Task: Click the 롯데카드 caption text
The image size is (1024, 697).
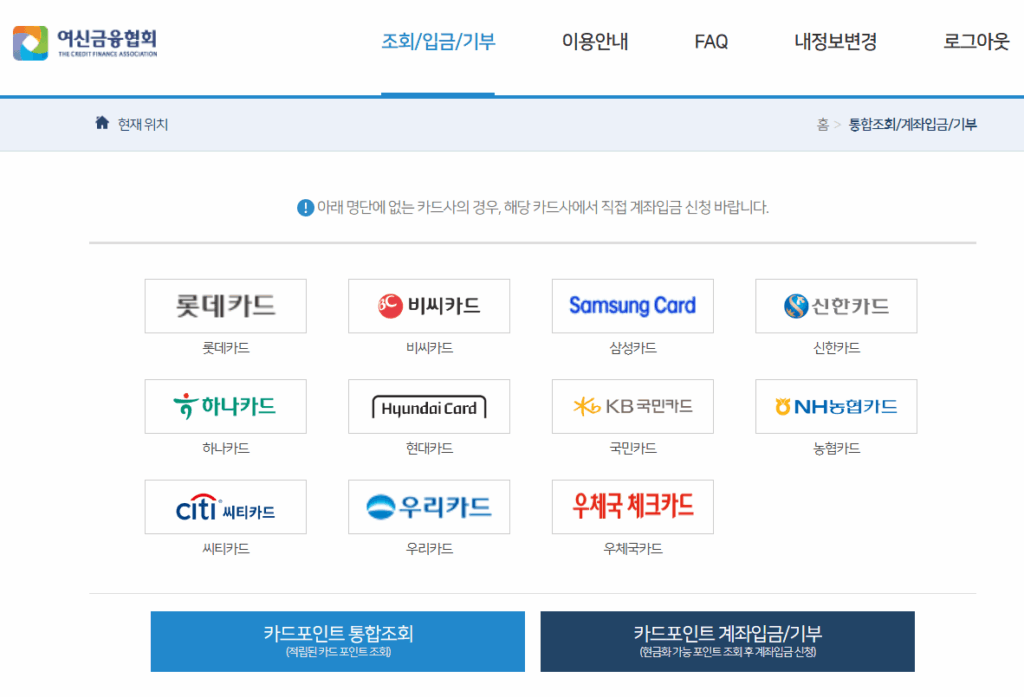Action: (x=225, y=348)
